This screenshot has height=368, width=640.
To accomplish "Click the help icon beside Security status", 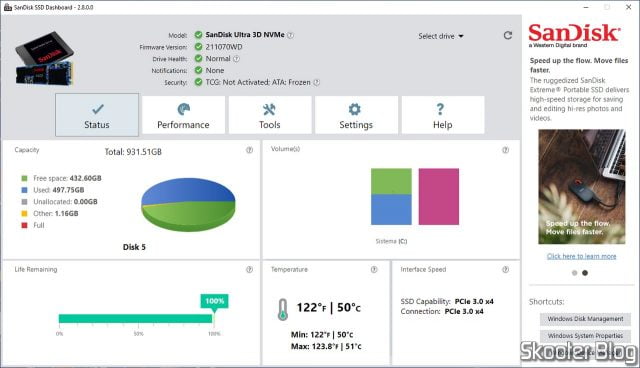I will [316, 82].
